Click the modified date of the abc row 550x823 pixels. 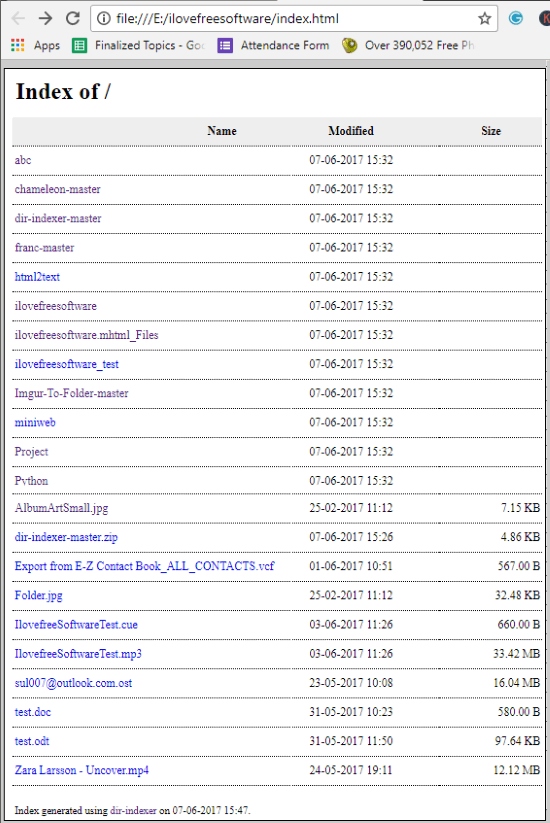351,160
